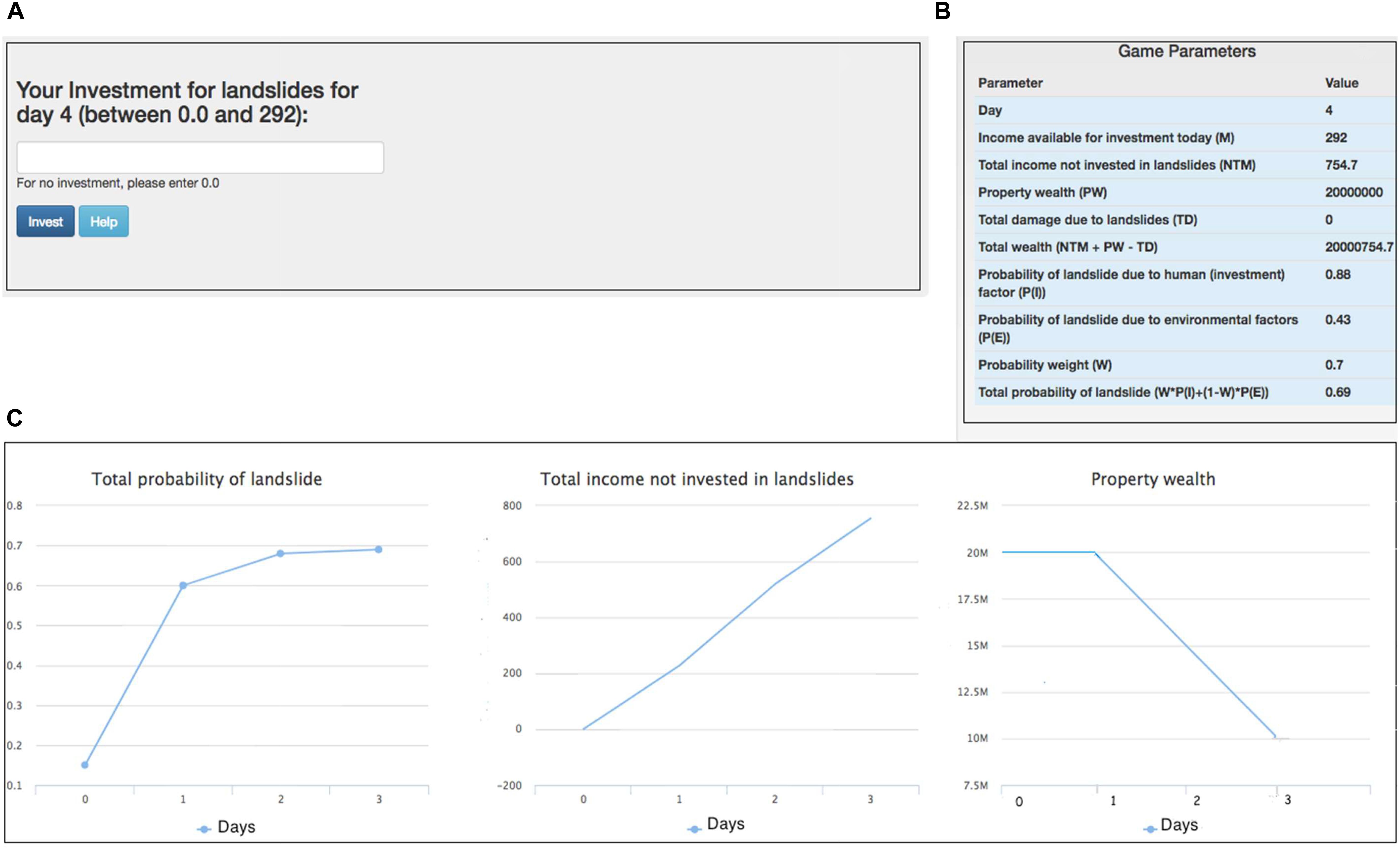The width and height of the screenshot is (1400, 849).
Task: Click the day 2 point on probability chart
Action: [280, 554]
